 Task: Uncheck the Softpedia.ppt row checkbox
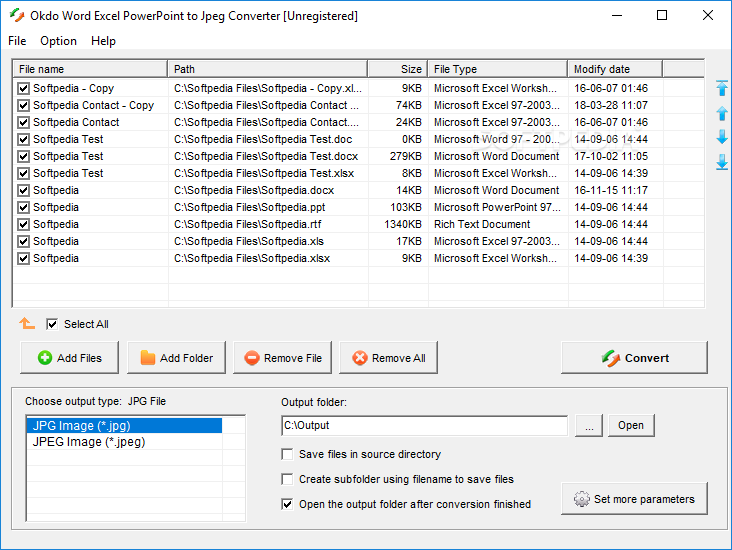[x=23, y=207]
